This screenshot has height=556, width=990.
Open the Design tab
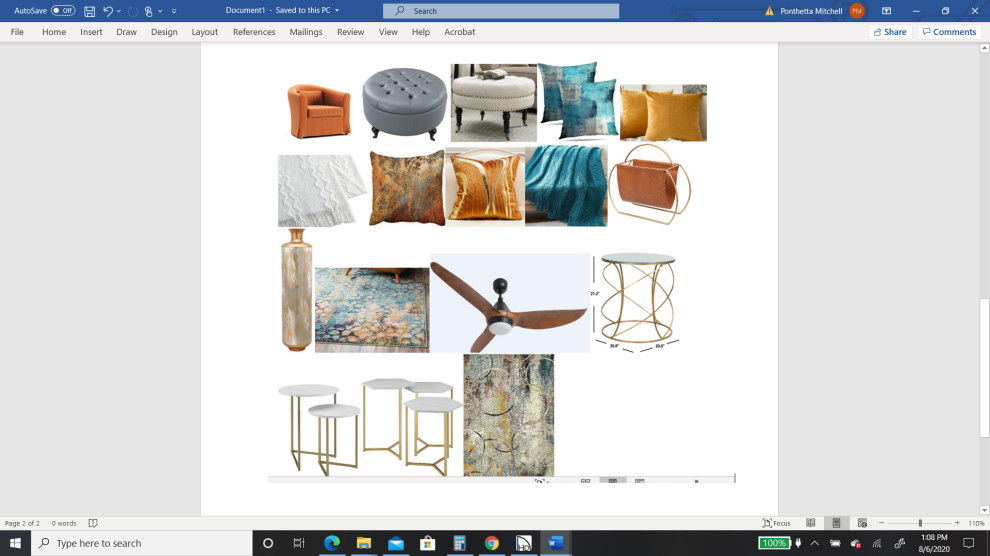click(x=164, y=32)
